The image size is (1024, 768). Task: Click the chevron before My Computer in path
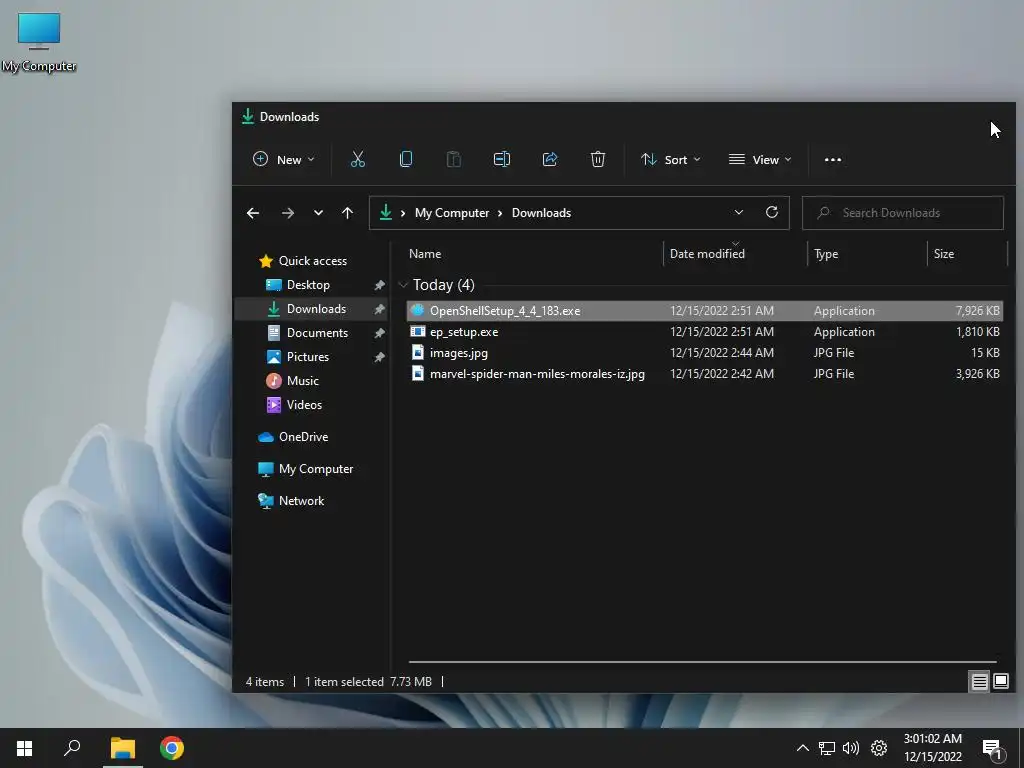(x=403, y=213)
